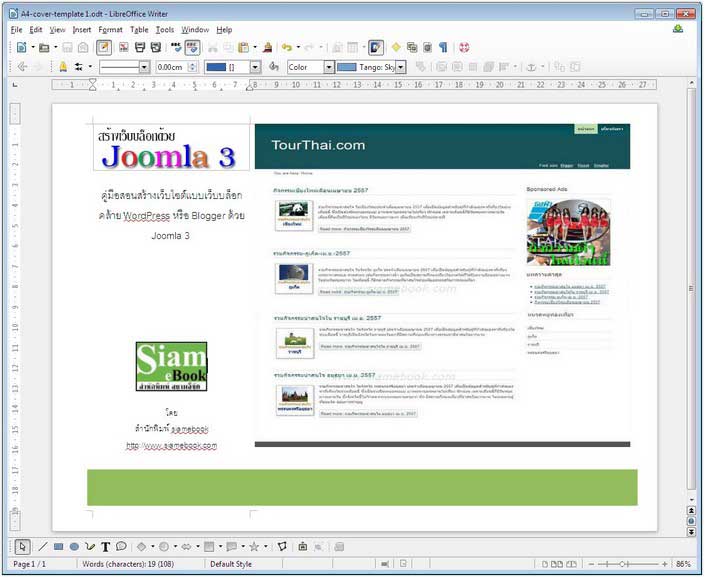The image size is (705, 578).
Task: Open the Gallery icon
Action: pos(411,47)
